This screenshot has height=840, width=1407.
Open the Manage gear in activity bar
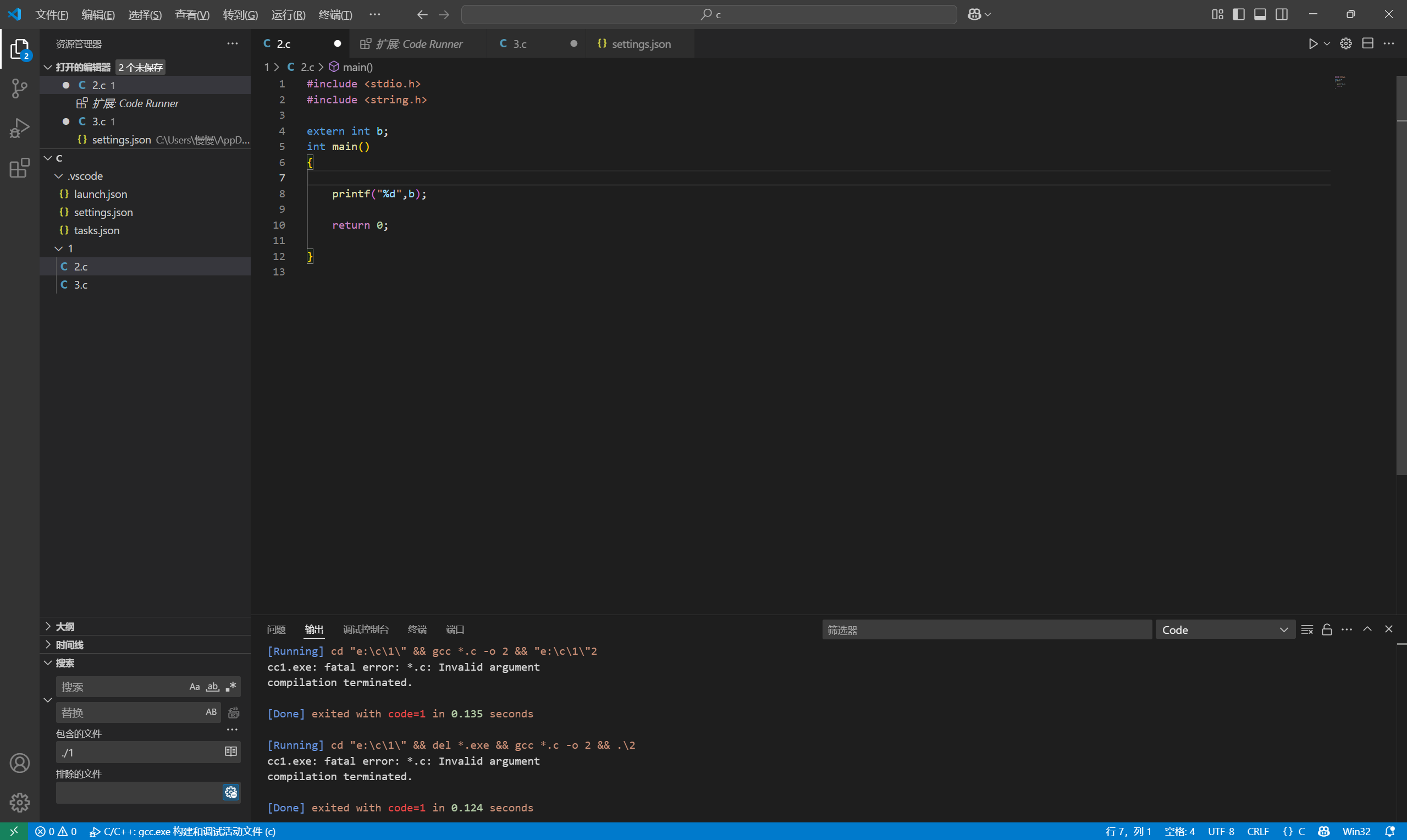[x=19, y=802]
